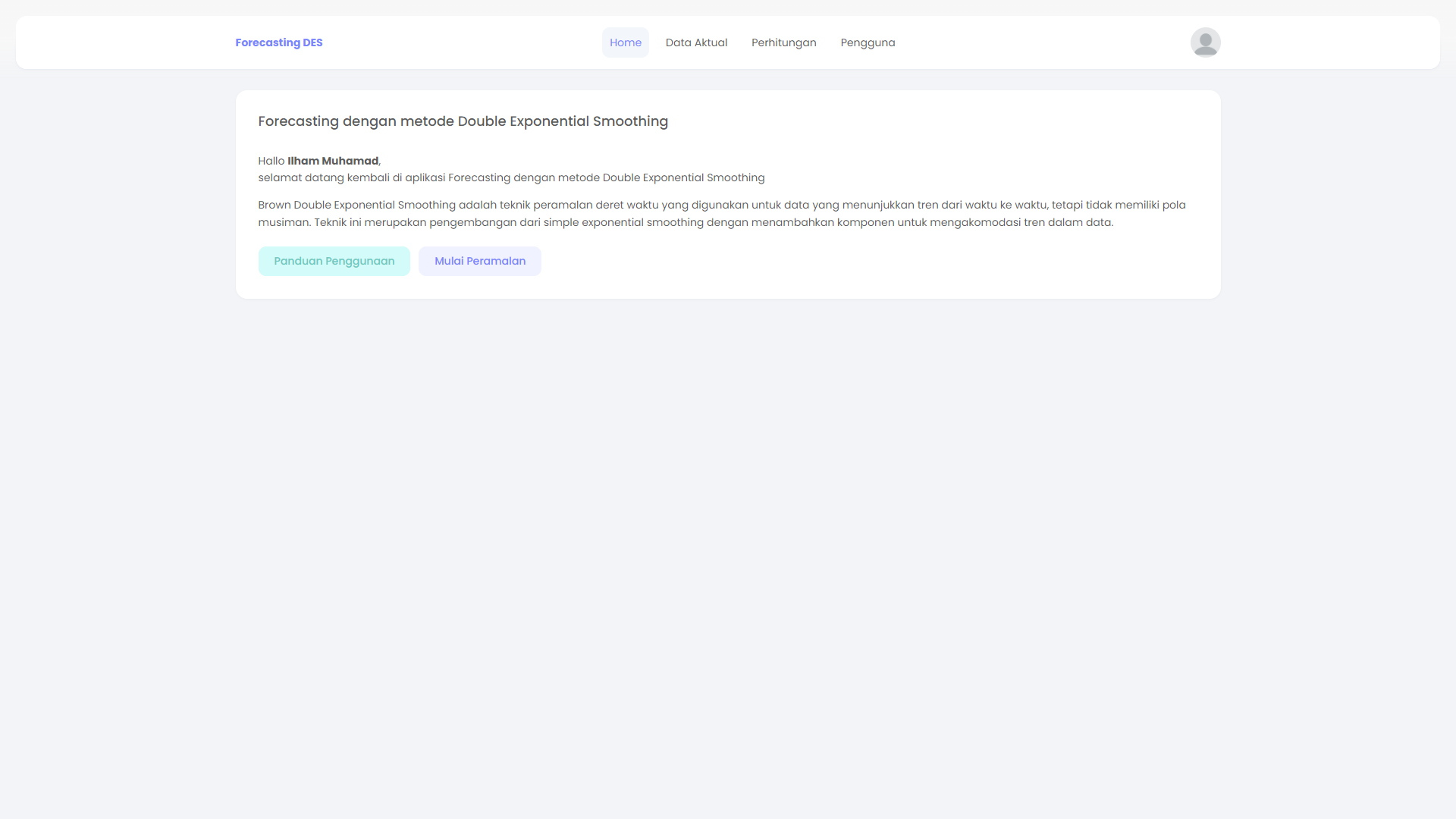Click the heading Forecasting dengan metode Double Exponential Smoothing
1456x819 pixels.
(x=463, y=121)
